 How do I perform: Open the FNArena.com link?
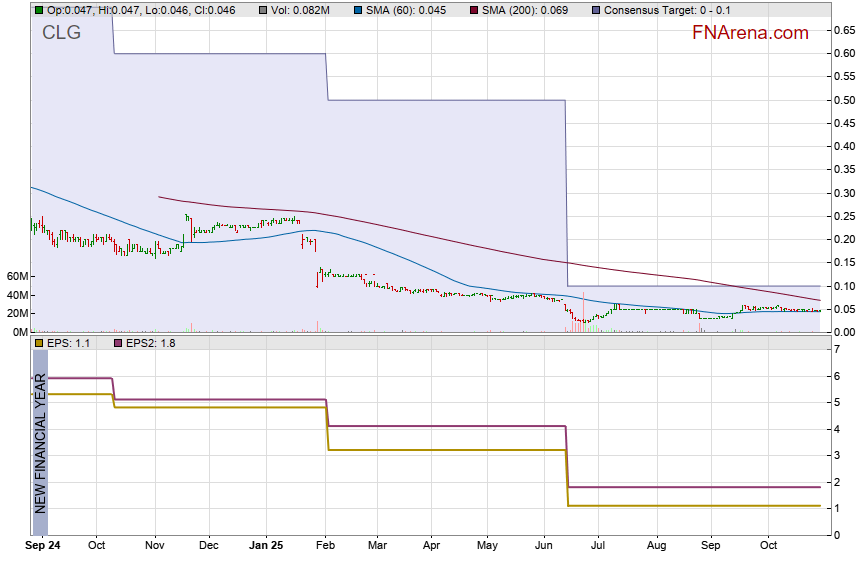[x=750, y=33]
